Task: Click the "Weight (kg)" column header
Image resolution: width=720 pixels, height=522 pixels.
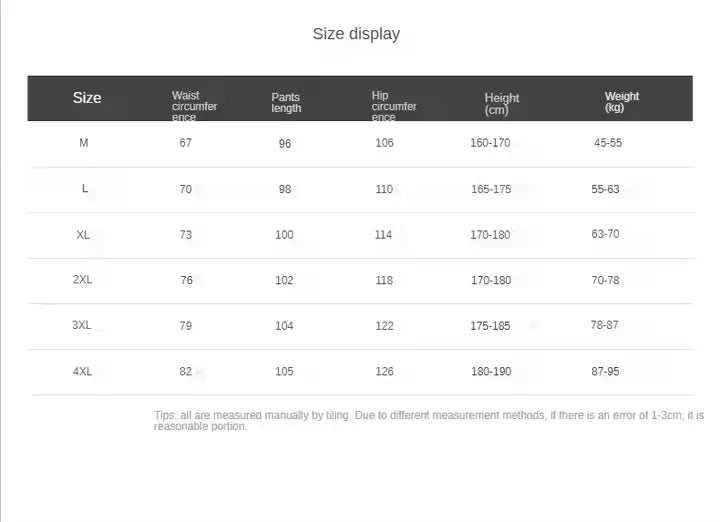Action: [621, 102]
